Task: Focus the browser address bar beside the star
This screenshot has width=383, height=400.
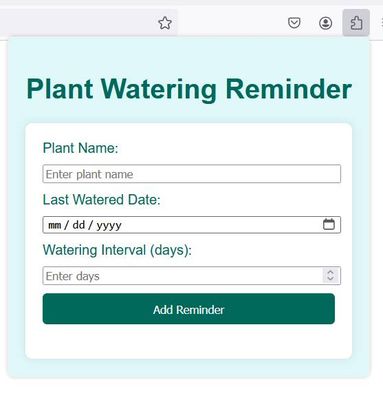Action: coord(77,23)
